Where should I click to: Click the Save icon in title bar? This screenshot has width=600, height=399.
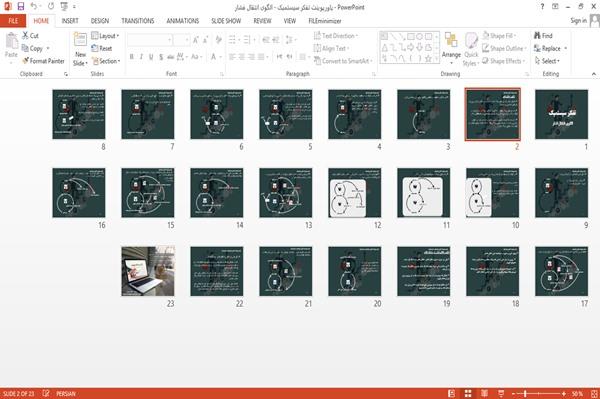tap(21, 7)
